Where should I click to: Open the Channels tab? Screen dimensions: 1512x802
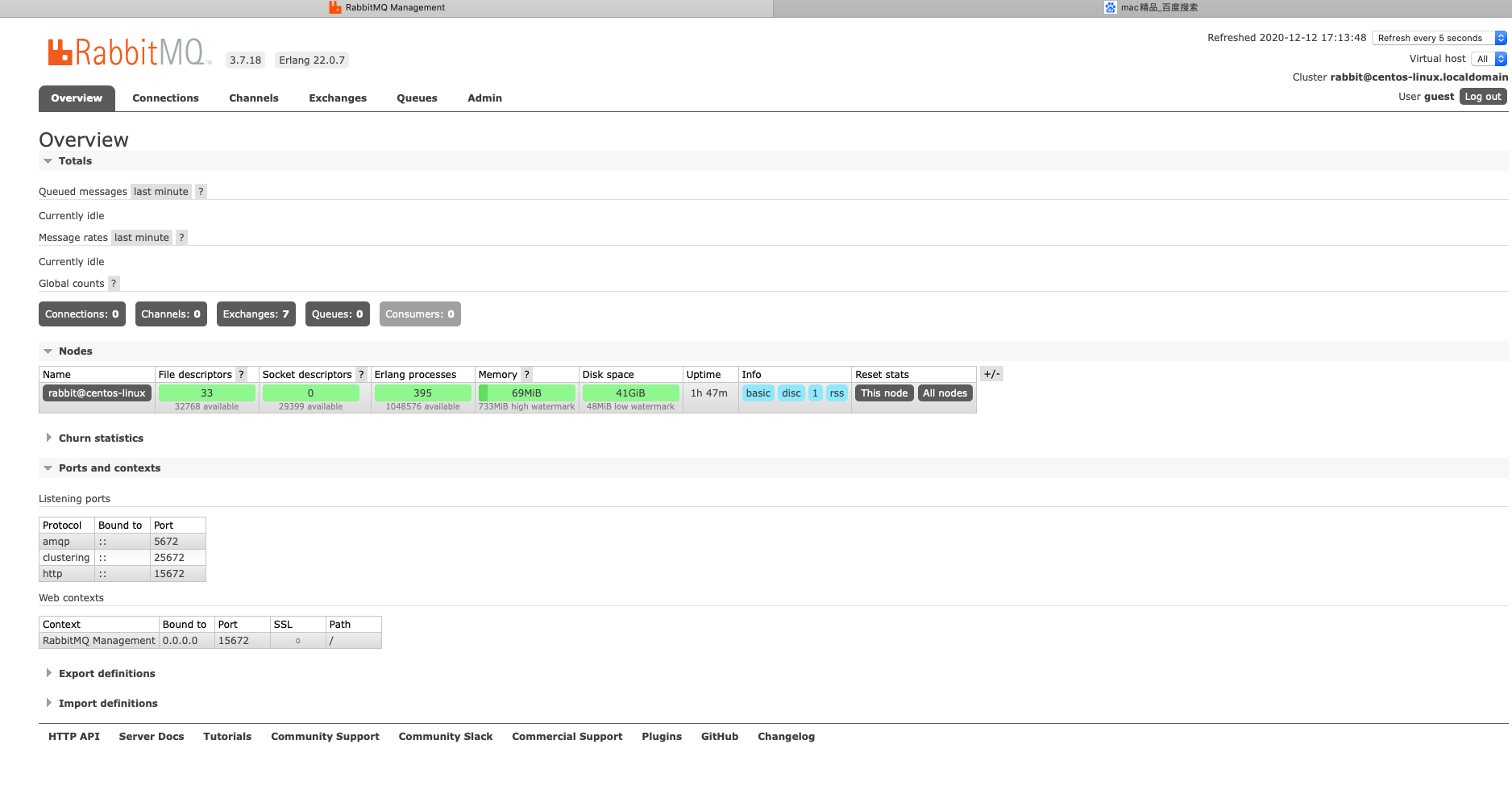pyautogui.click(x=254, y=98)
